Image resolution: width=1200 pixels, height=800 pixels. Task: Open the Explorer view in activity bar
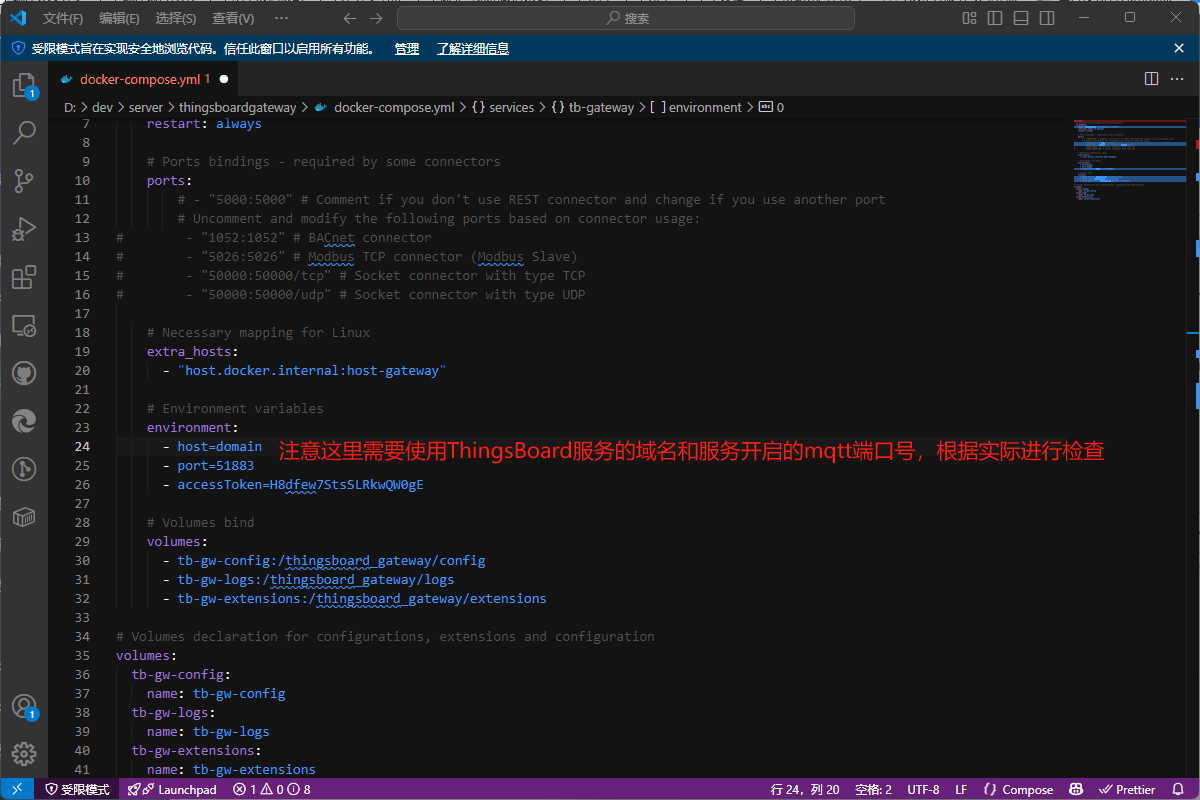(x=24, y=86)
